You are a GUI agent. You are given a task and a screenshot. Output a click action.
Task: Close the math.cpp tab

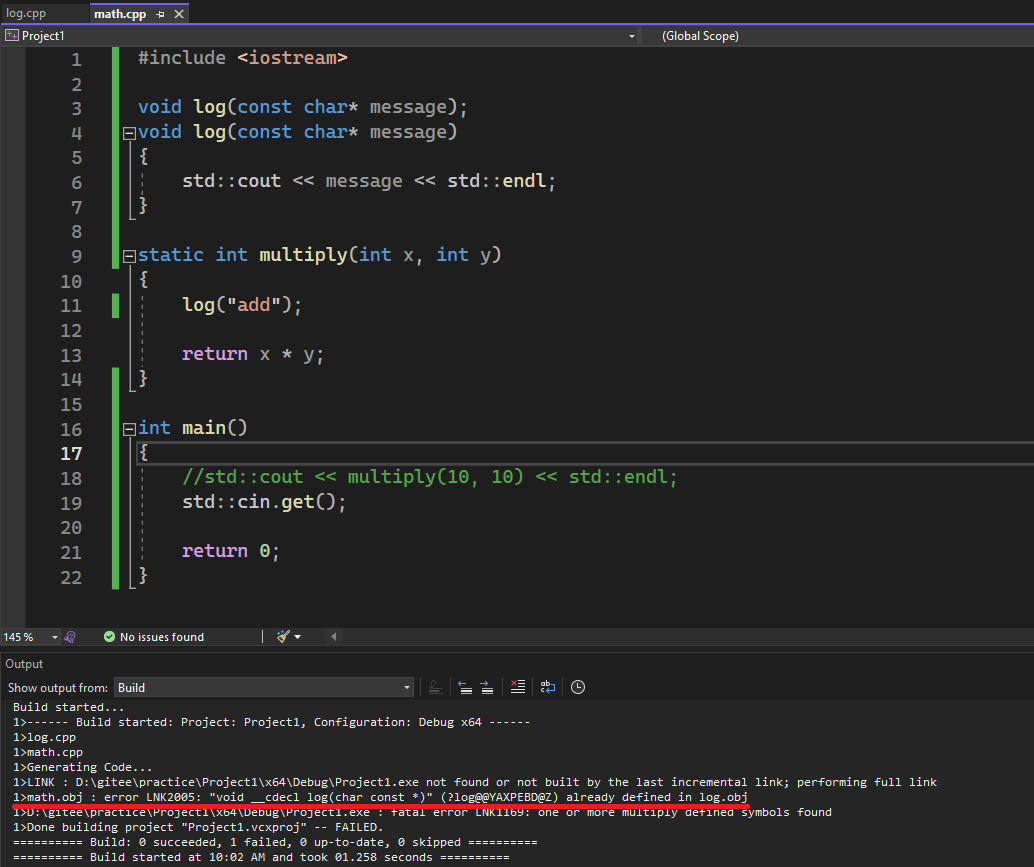pyautogui.click(x=179, y=14)
